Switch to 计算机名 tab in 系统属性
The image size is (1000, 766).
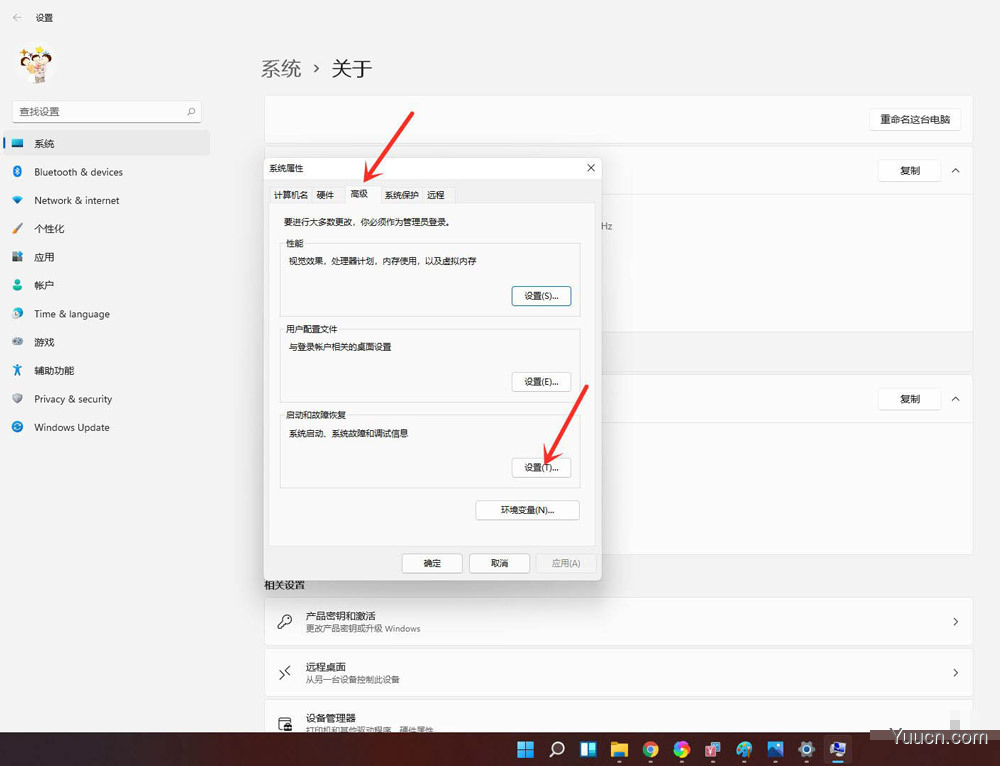pyautogui.click(x=291, y=195)
